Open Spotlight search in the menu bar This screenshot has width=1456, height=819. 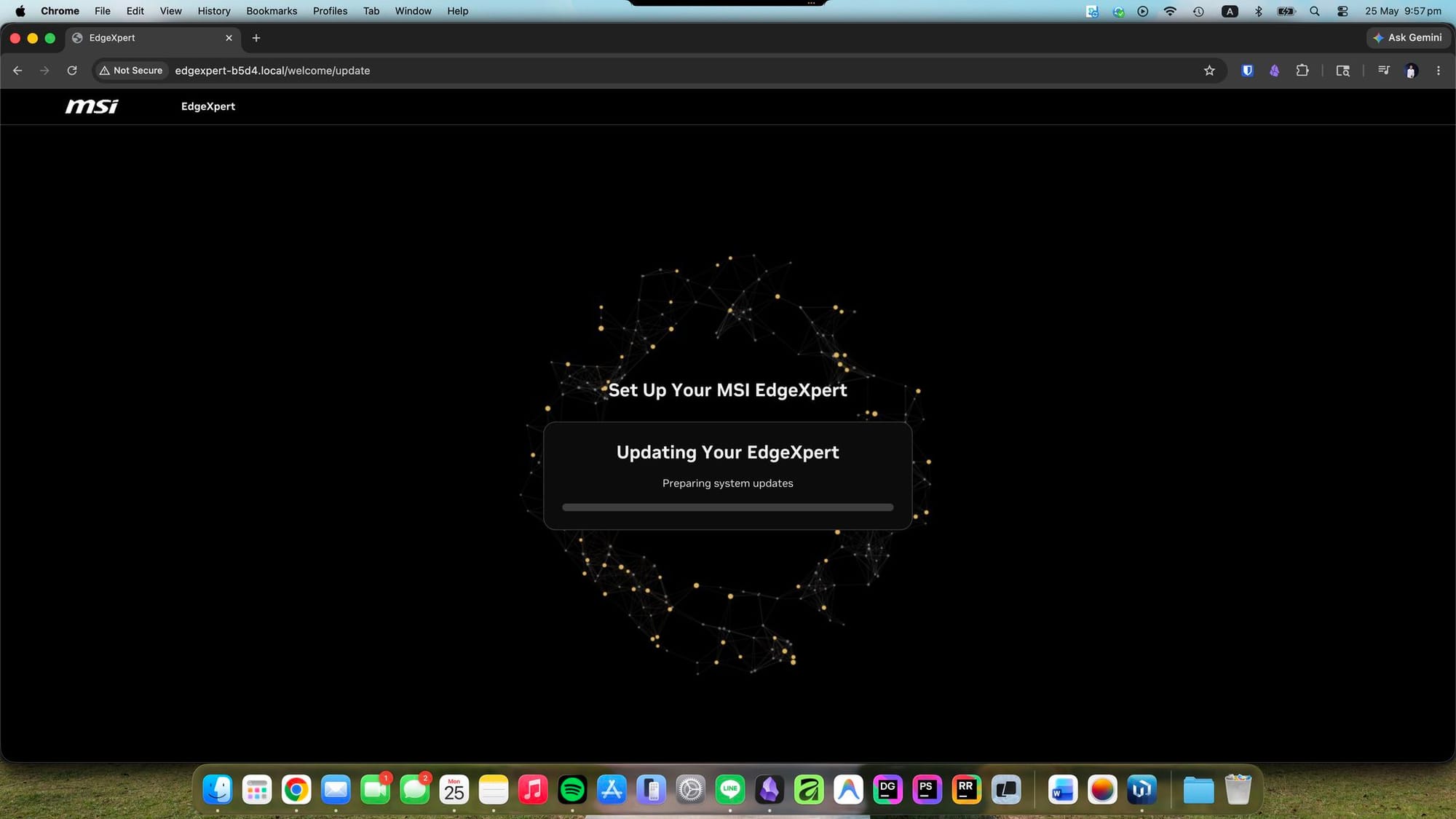(x=1314, y=11)
